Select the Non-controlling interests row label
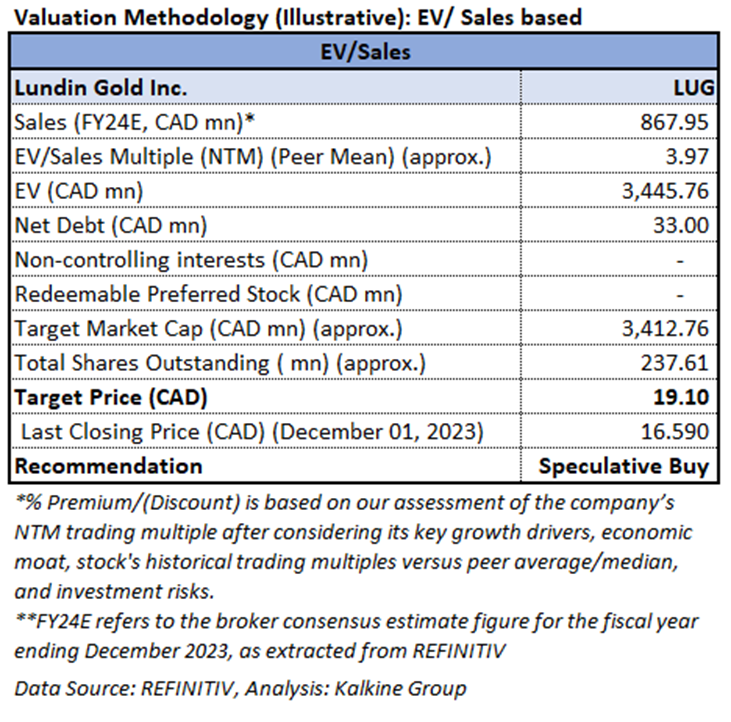This screenshot has width=731, height=722. pos(191,260)
